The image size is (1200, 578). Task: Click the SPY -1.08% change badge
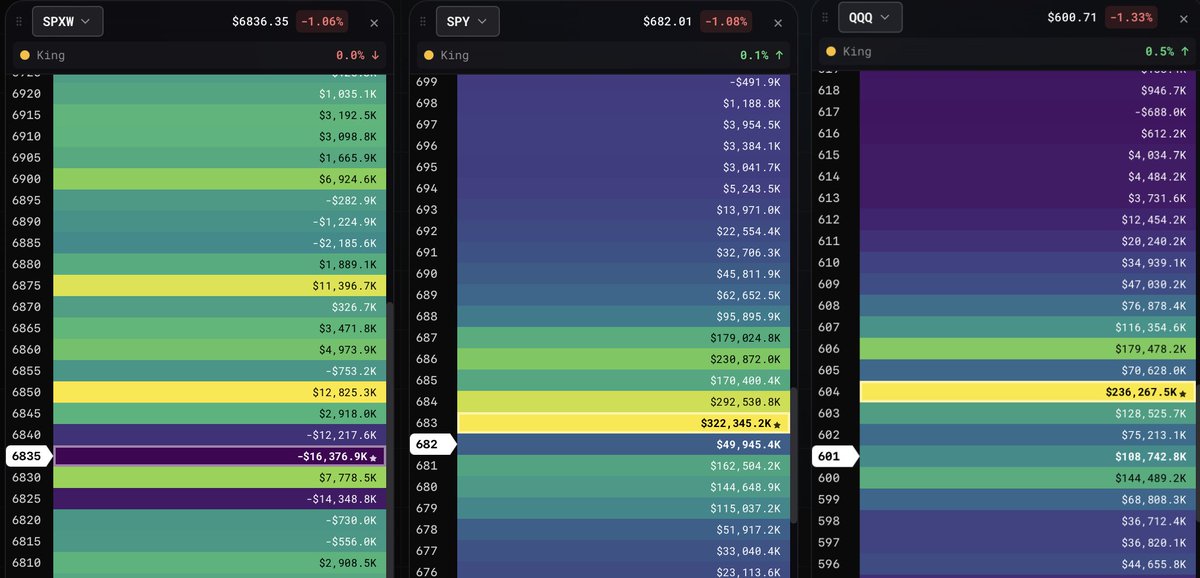728,21
